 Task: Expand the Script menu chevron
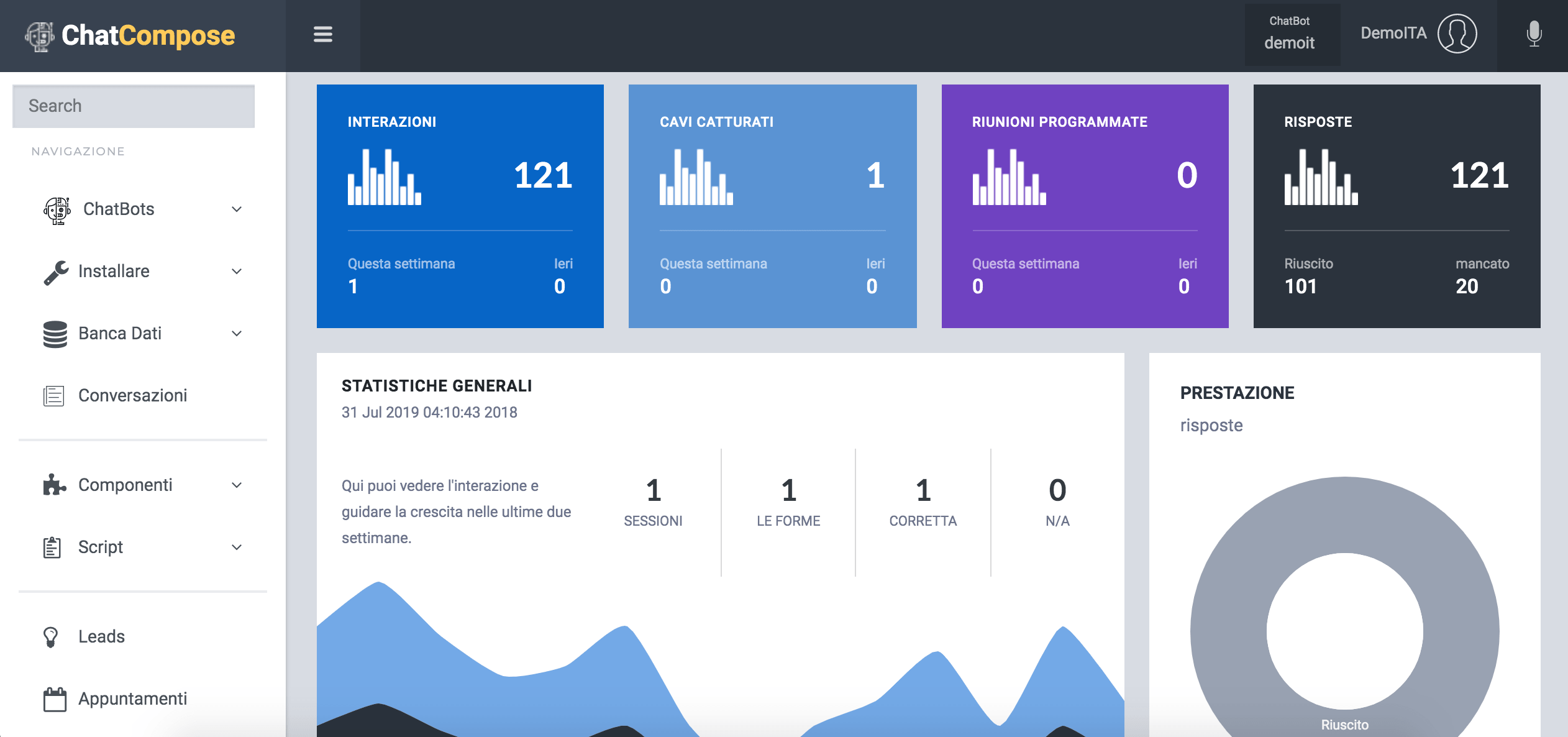(x=237, y=547)
